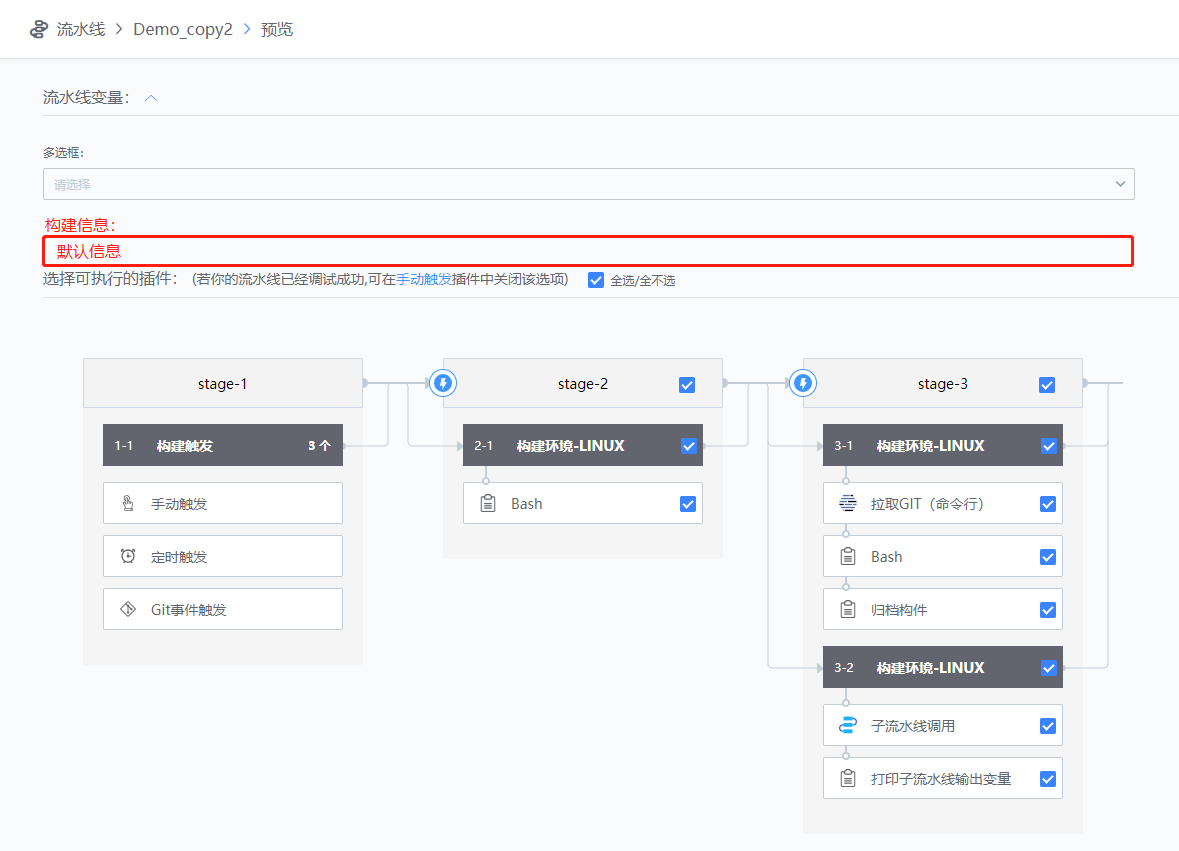Select the 子流水线调用 plugin label
Screen dimensions: 1179x851
[x=913, y=726]
